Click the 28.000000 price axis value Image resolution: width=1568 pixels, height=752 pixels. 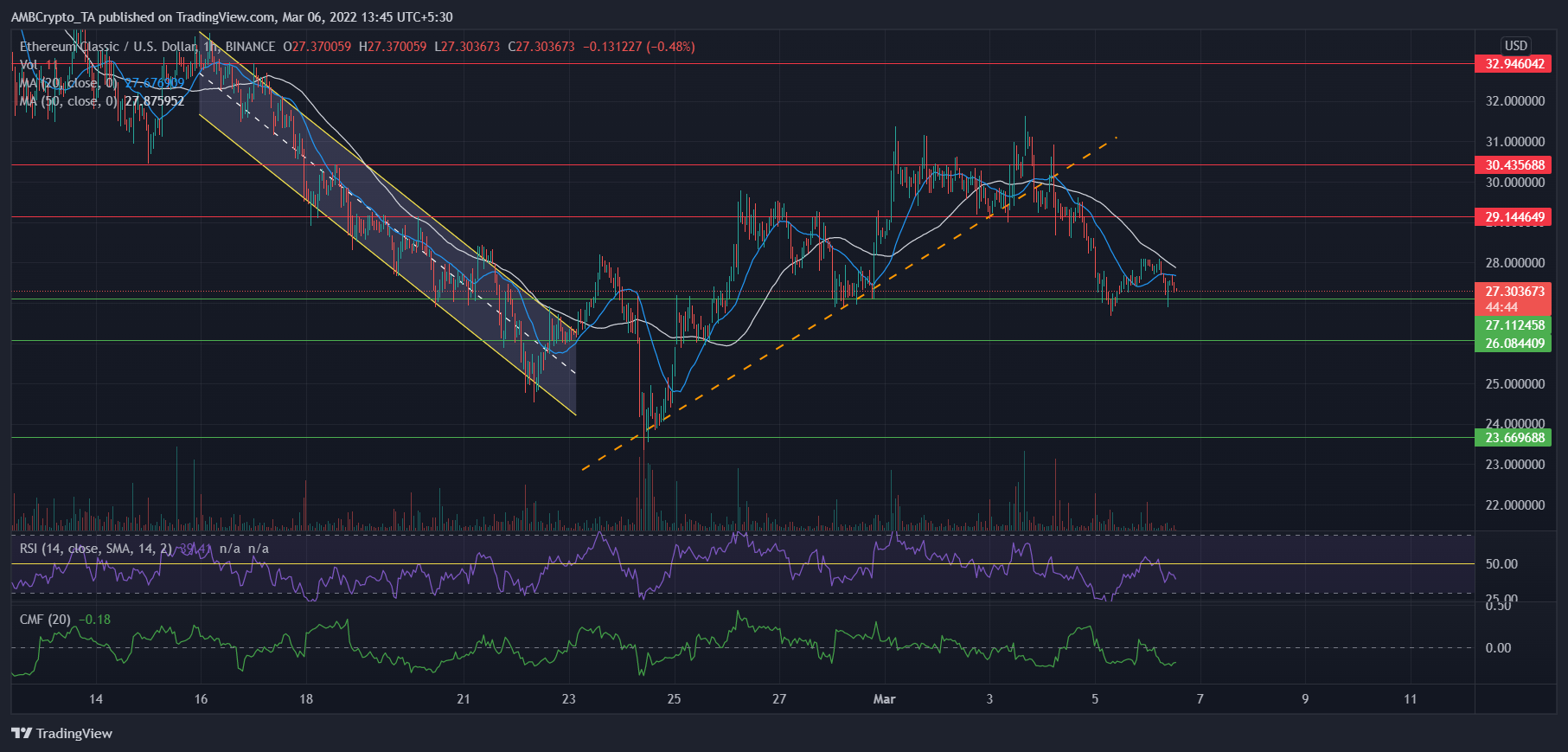pos(1514,263)
